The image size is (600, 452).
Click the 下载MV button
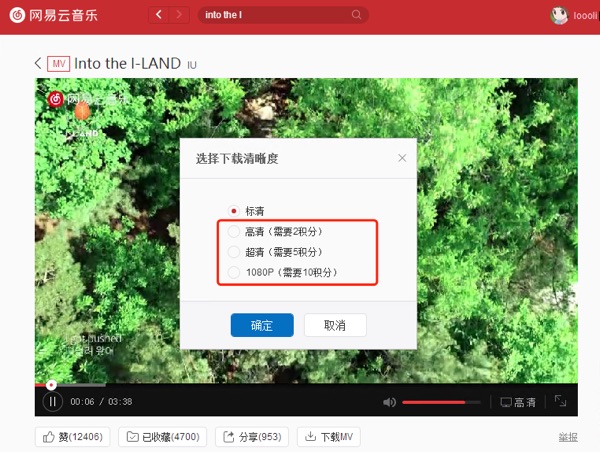coord(329,437)
